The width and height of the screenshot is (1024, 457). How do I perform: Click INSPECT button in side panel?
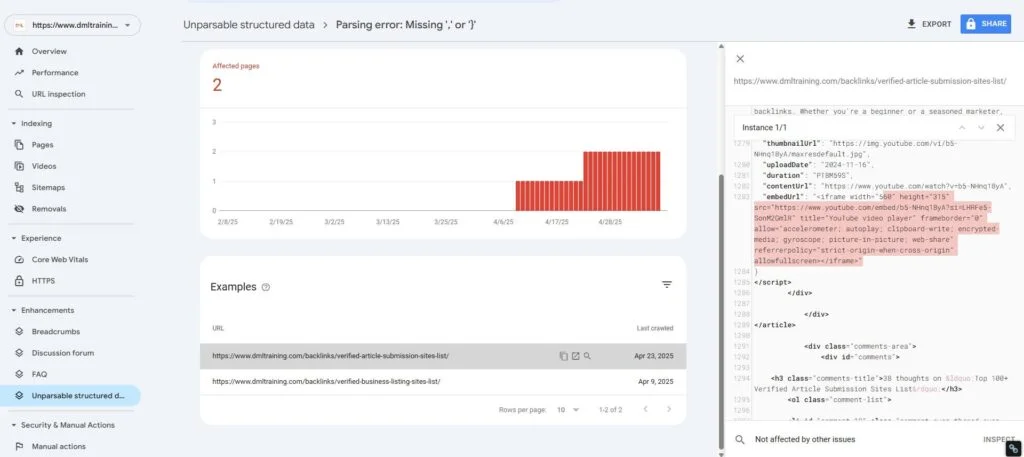[x=999, y=439]
